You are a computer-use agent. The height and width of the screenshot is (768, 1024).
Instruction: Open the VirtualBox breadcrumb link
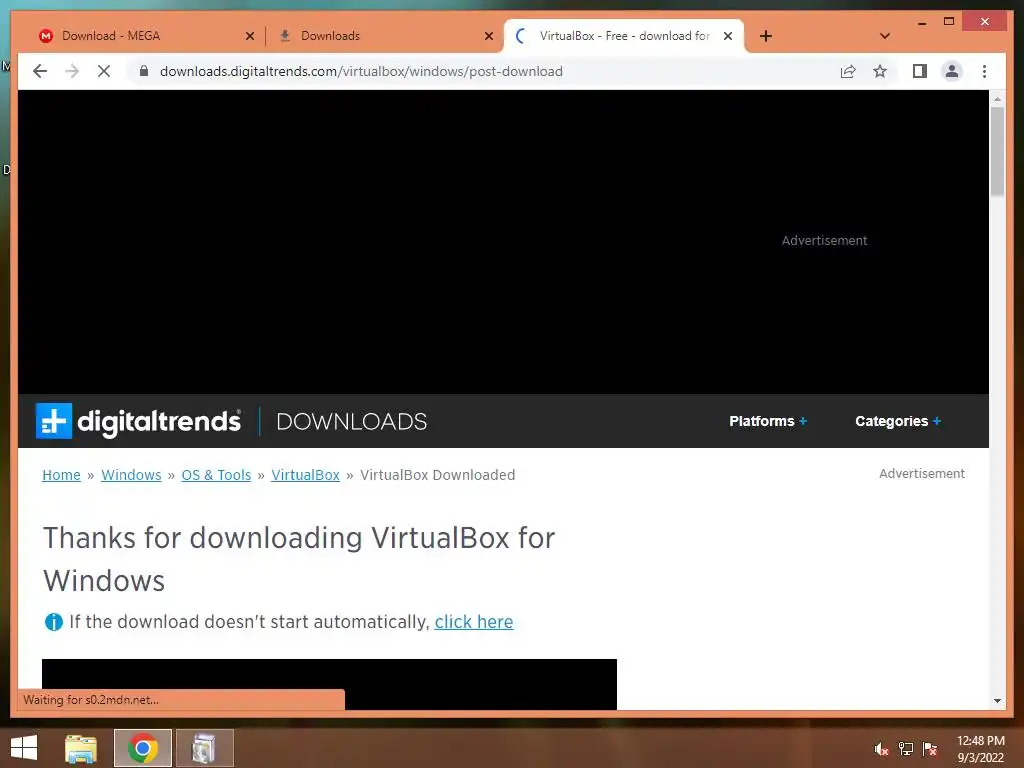point(306,475)
